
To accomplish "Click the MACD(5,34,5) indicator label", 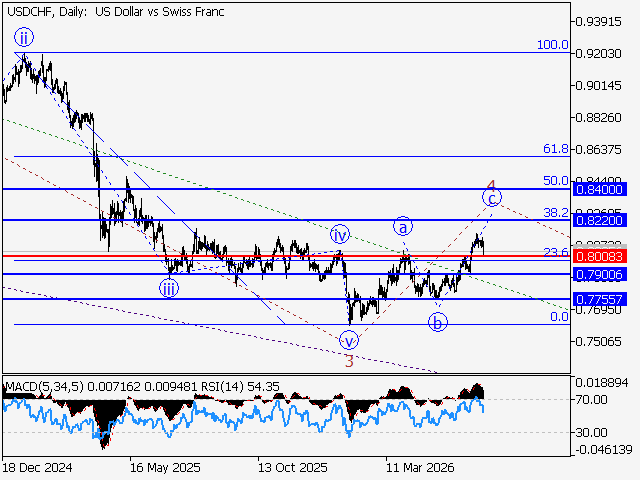I will pyautogui.click(x=44, y=386).
